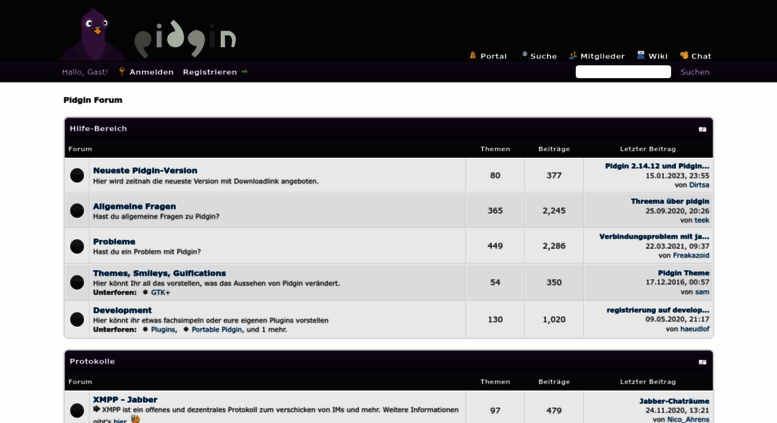Click the Hilfe-Bereich category title
This screenshot has width=777, height=423.
98,129
